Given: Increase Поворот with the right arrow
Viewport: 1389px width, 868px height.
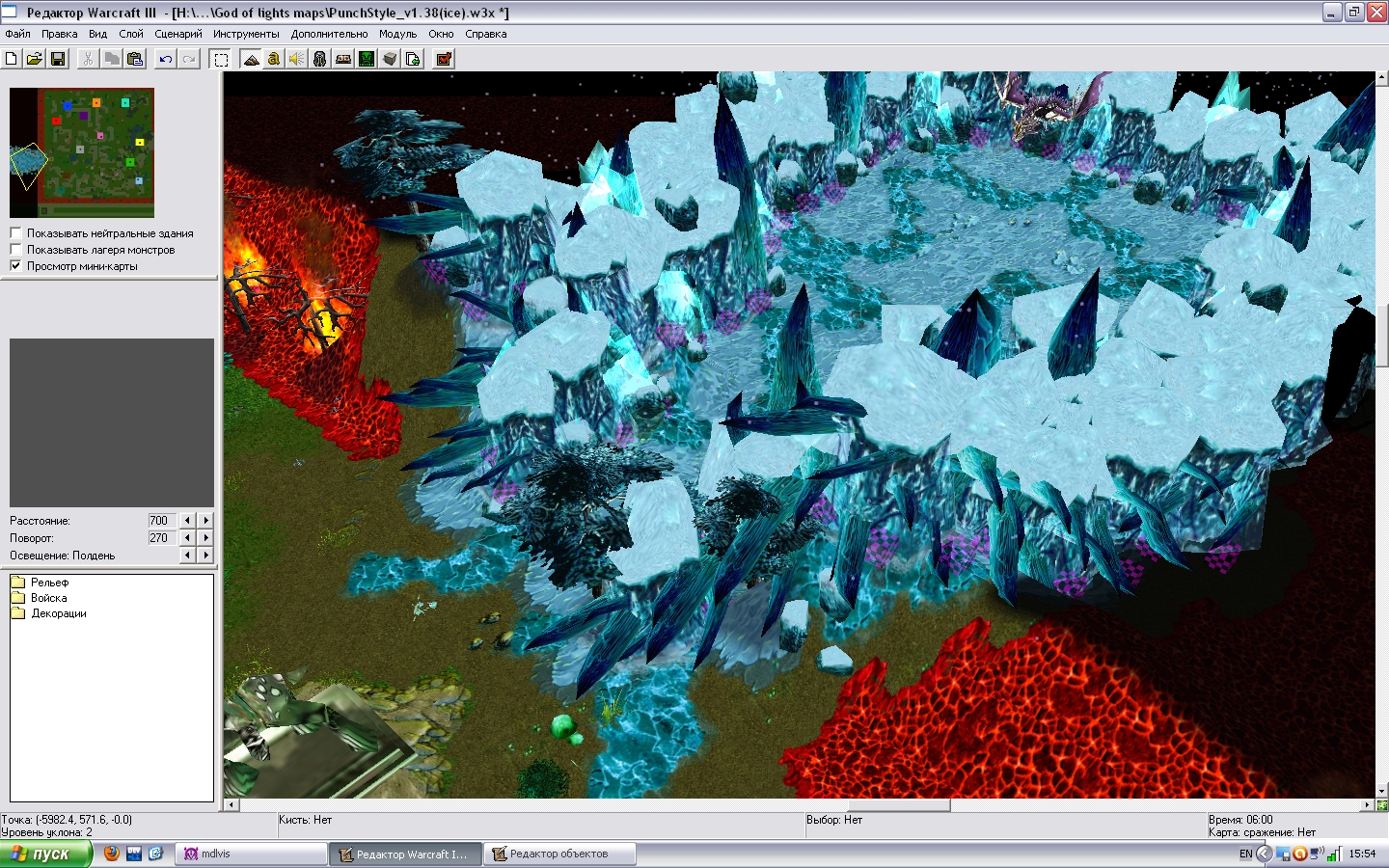Looking at the screenshot, I should [205, 538].
